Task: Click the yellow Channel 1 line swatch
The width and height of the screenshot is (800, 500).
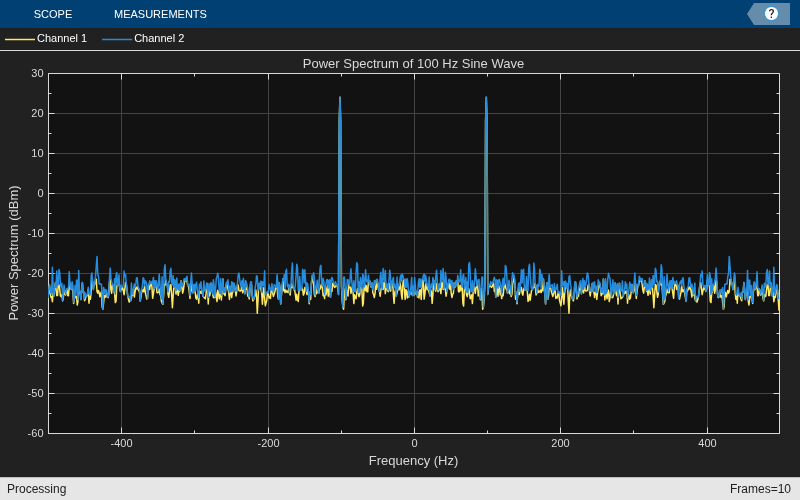Action: pyautogui.click(x=20, y=39)
